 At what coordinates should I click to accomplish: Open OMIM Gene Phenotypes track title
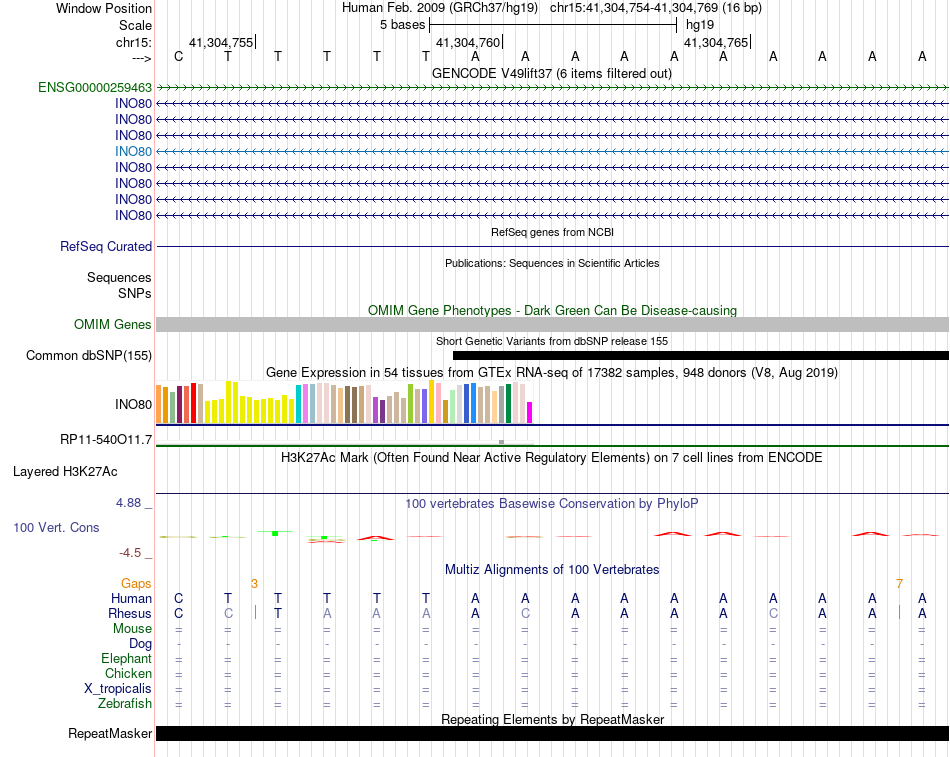(x=552, y=310)
